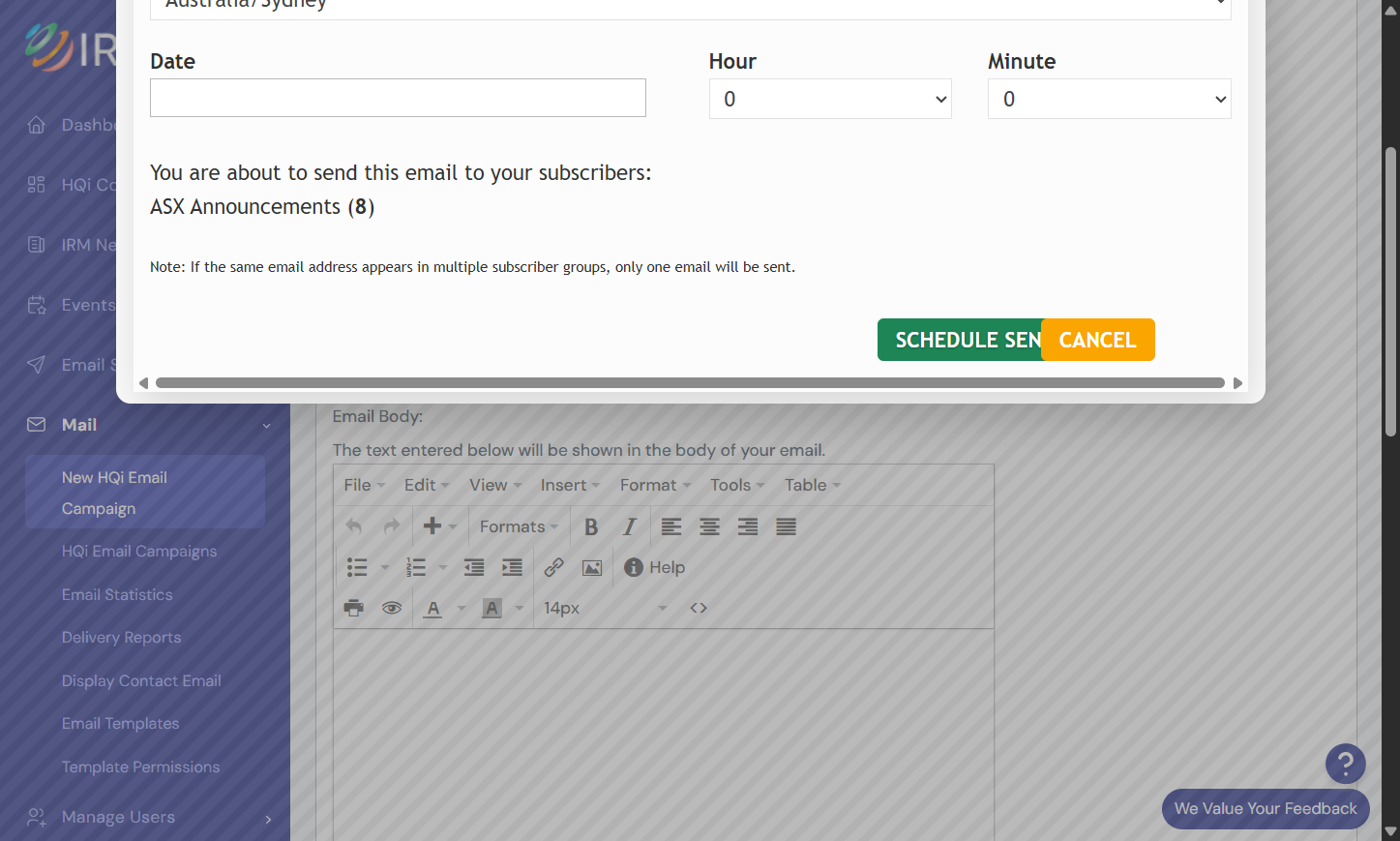Align text right
Image resolution: width=1400 pixels, height=841 pixels.
tap(748, 526)
